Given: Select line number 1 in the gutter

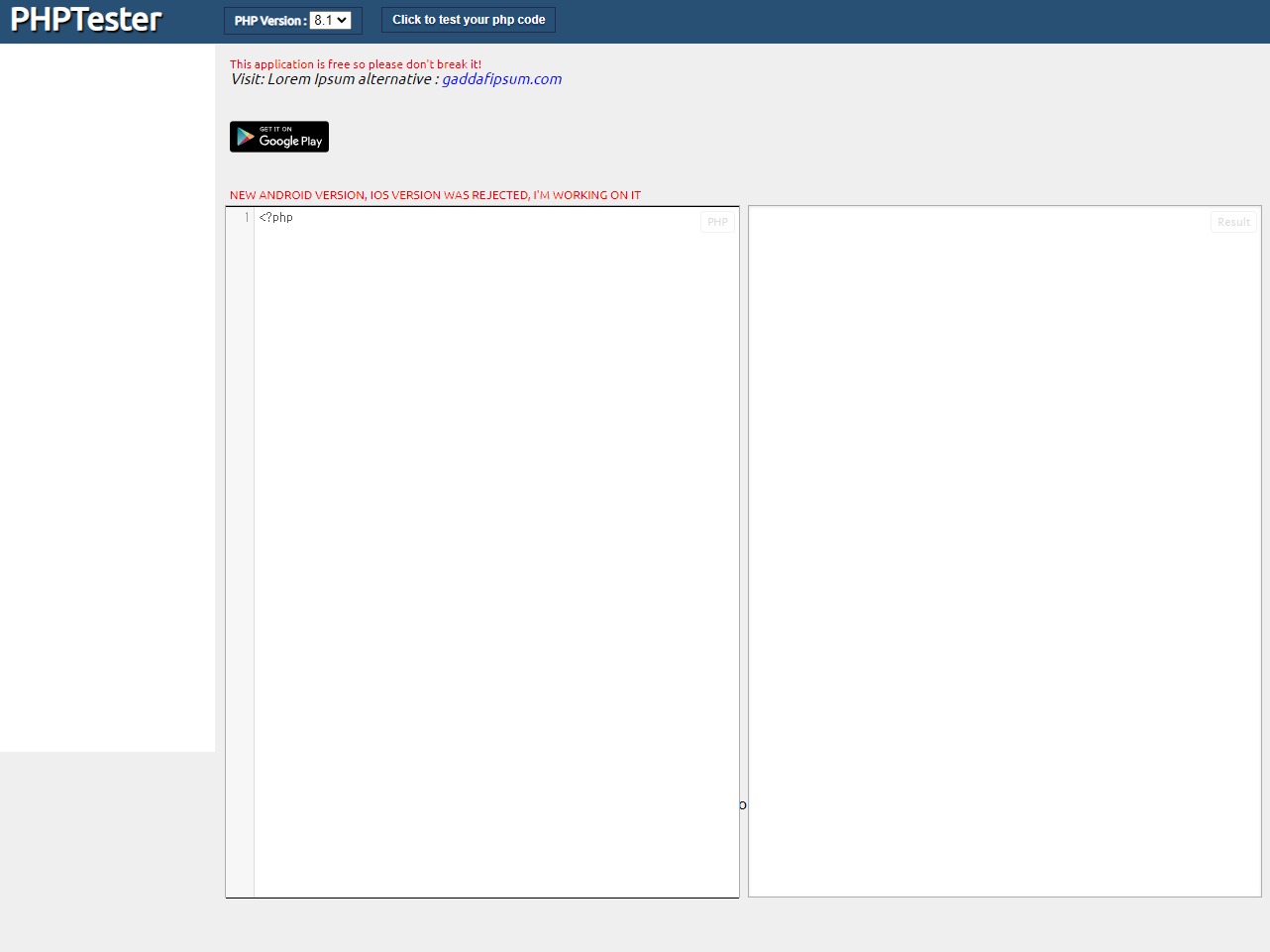Looking at the screenshot, I should click(x=246, y=218).
